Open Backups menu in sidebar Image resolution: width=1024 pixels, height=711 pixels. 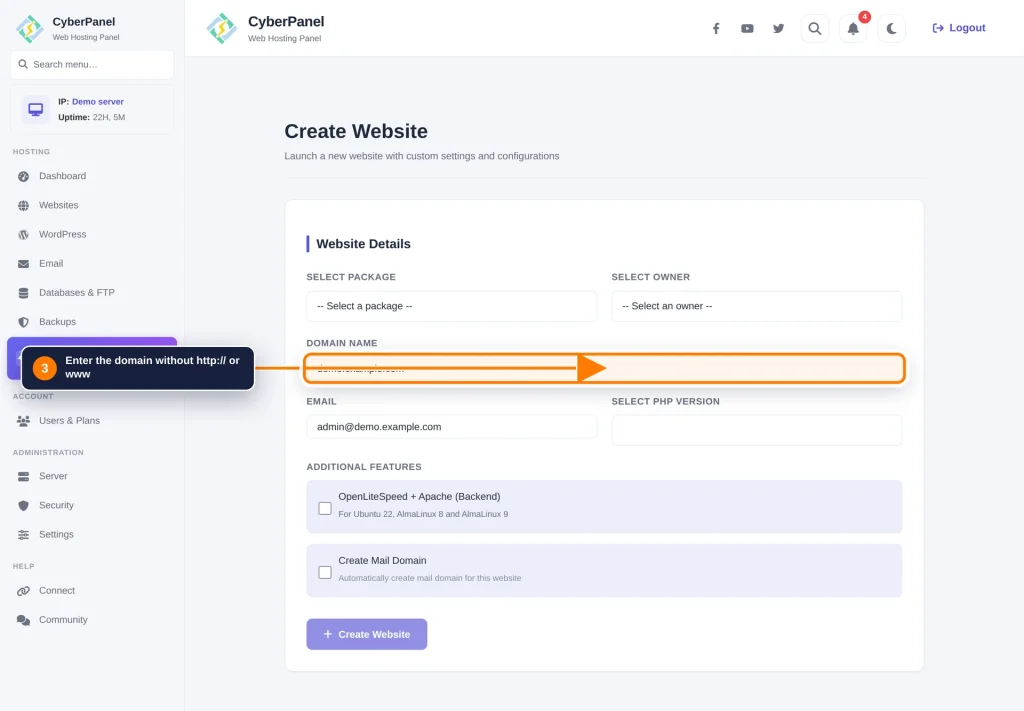point(92,322)
